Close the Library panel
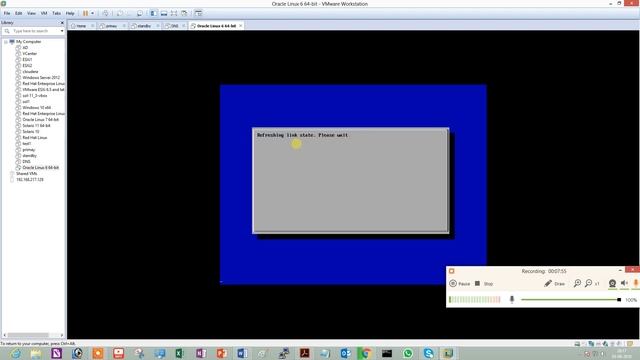Image resolution: width=640 pixels, height=360 pixels. [x=62, y=23]
